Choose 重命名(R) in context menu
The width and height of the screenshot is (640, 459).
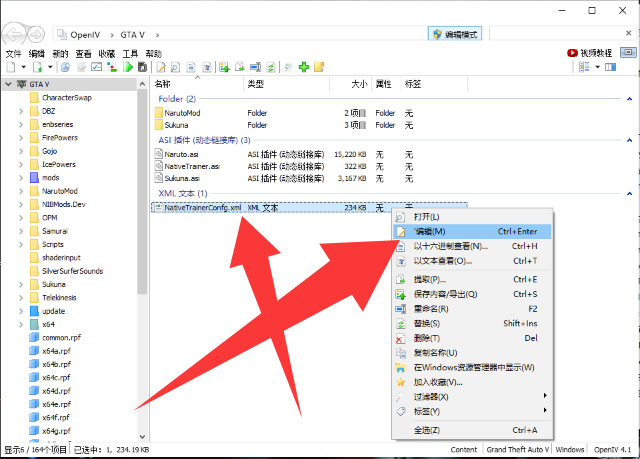472,309
